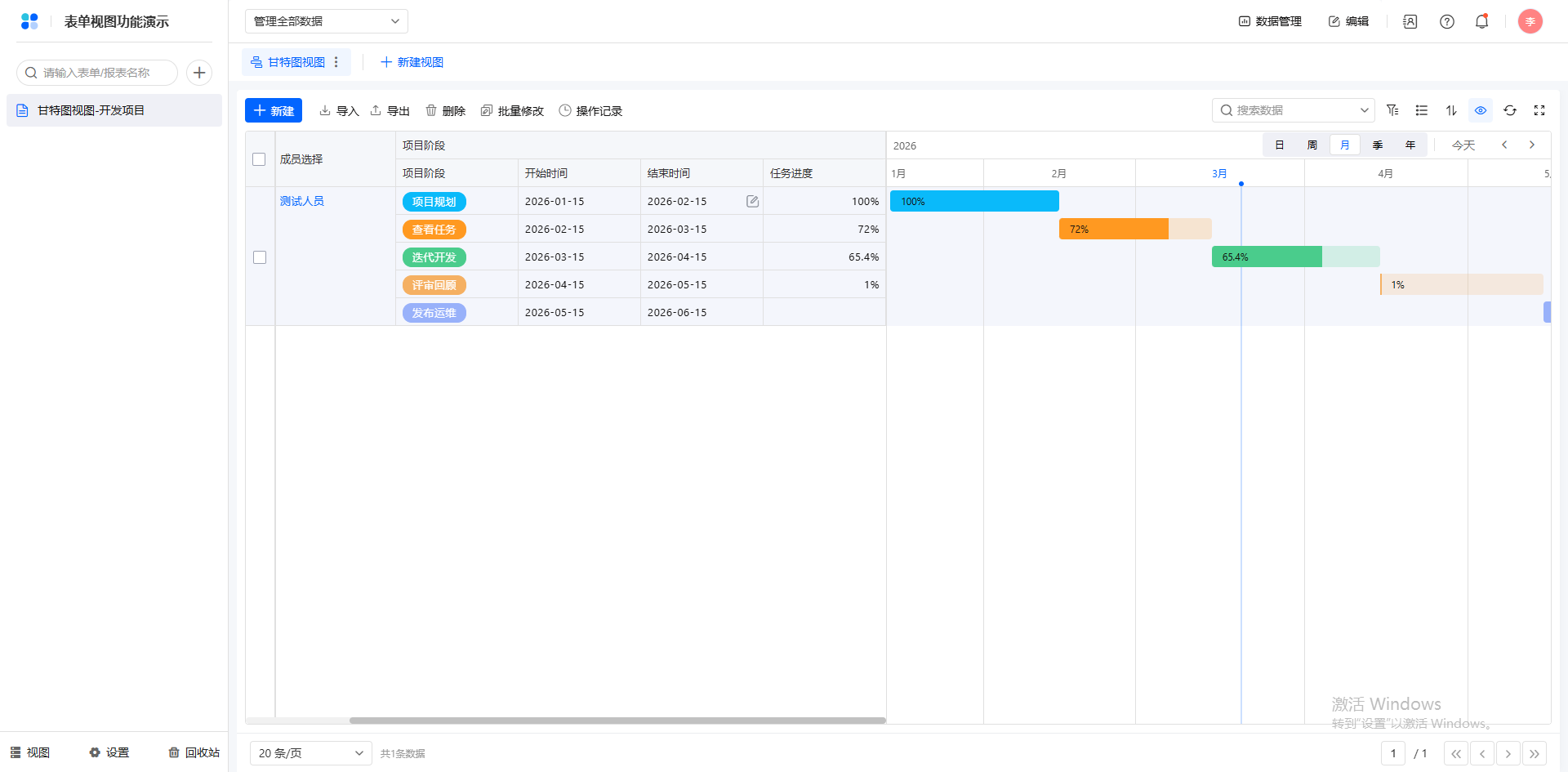The image size is (1568, 772).
Task: Open the 管理全部数据 dropdown
Action: [326, 21]
